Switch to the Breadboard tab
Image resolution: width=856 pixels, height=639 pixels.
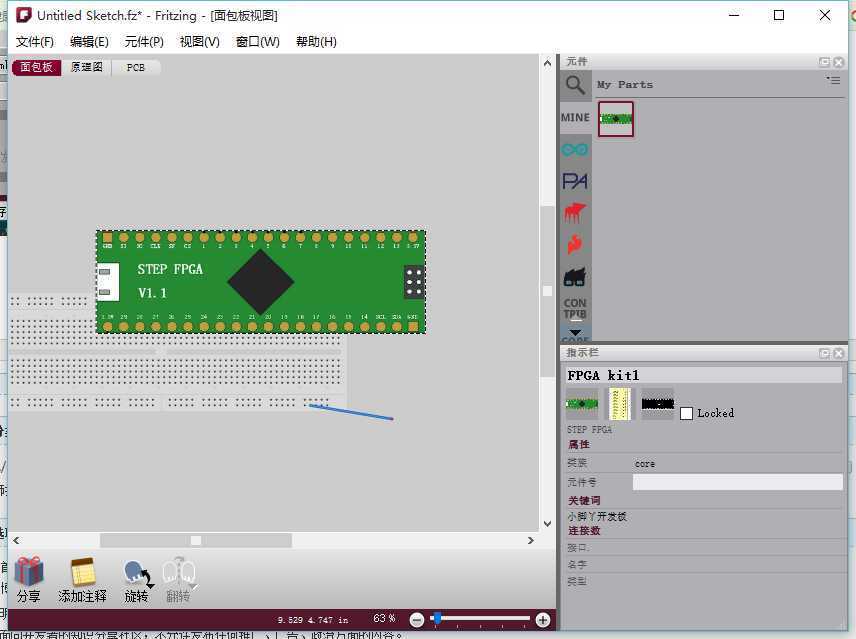coord(36,67)
